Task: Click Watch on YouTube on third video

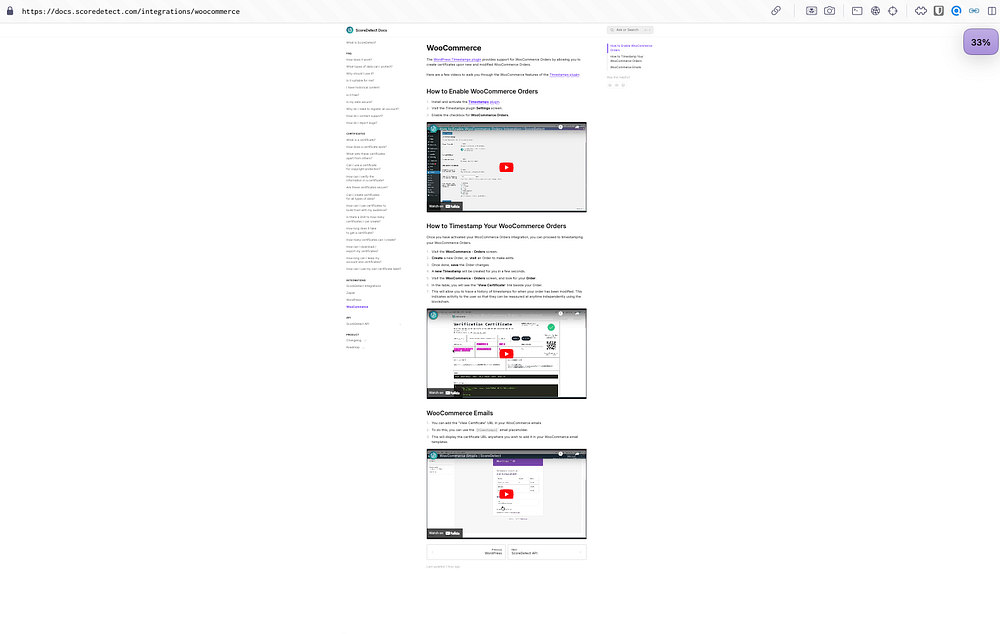Action: coord(445,533)
